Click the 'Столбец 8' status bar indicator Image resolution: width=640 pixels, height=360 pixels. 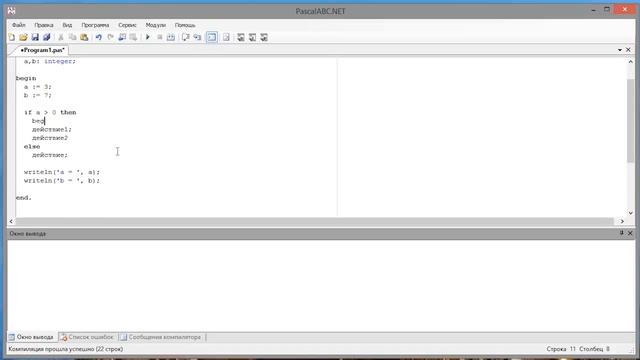[x=594, y=349]
